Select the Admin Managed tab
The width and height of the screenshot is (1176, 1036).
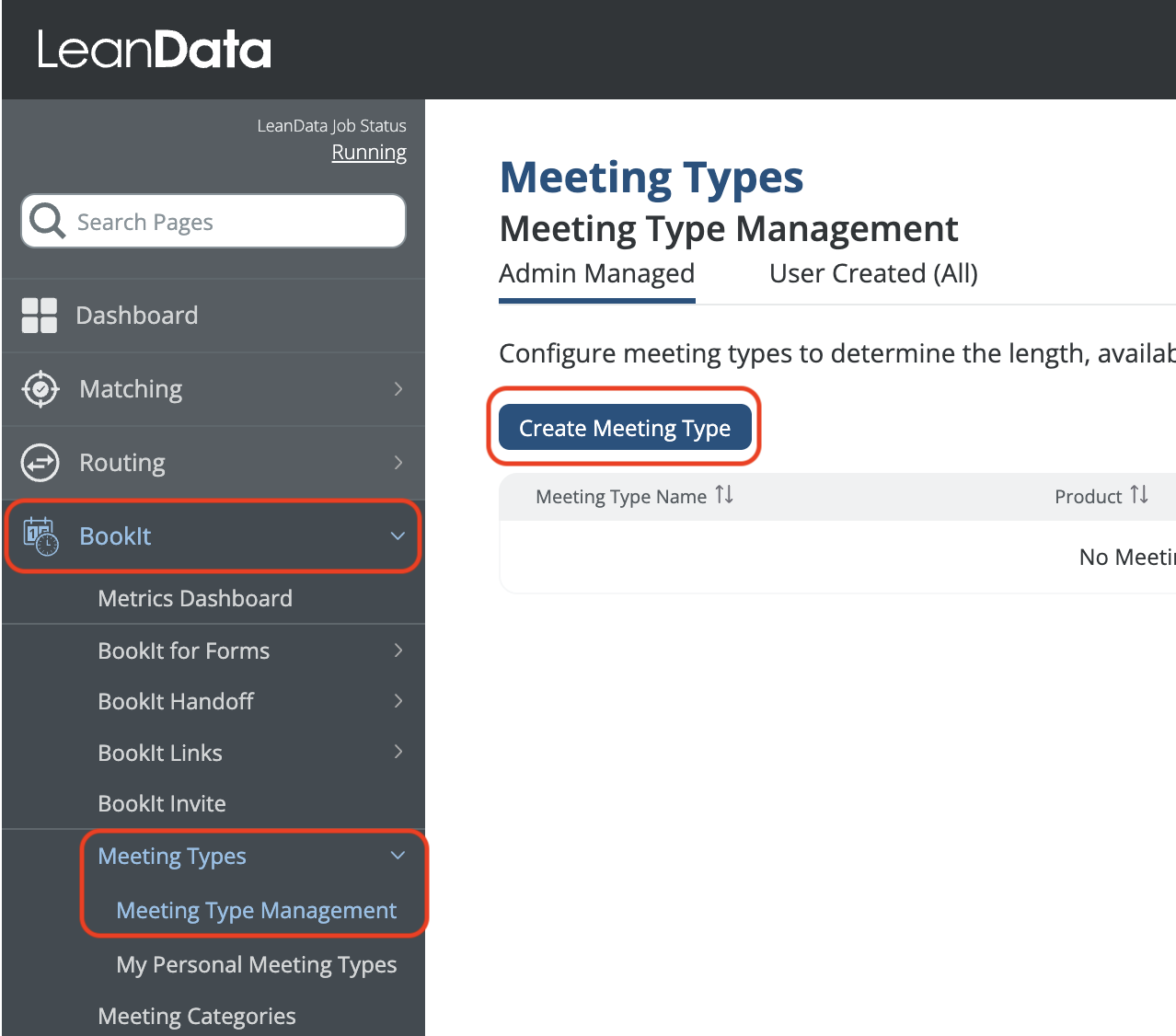tap(596, 274)
